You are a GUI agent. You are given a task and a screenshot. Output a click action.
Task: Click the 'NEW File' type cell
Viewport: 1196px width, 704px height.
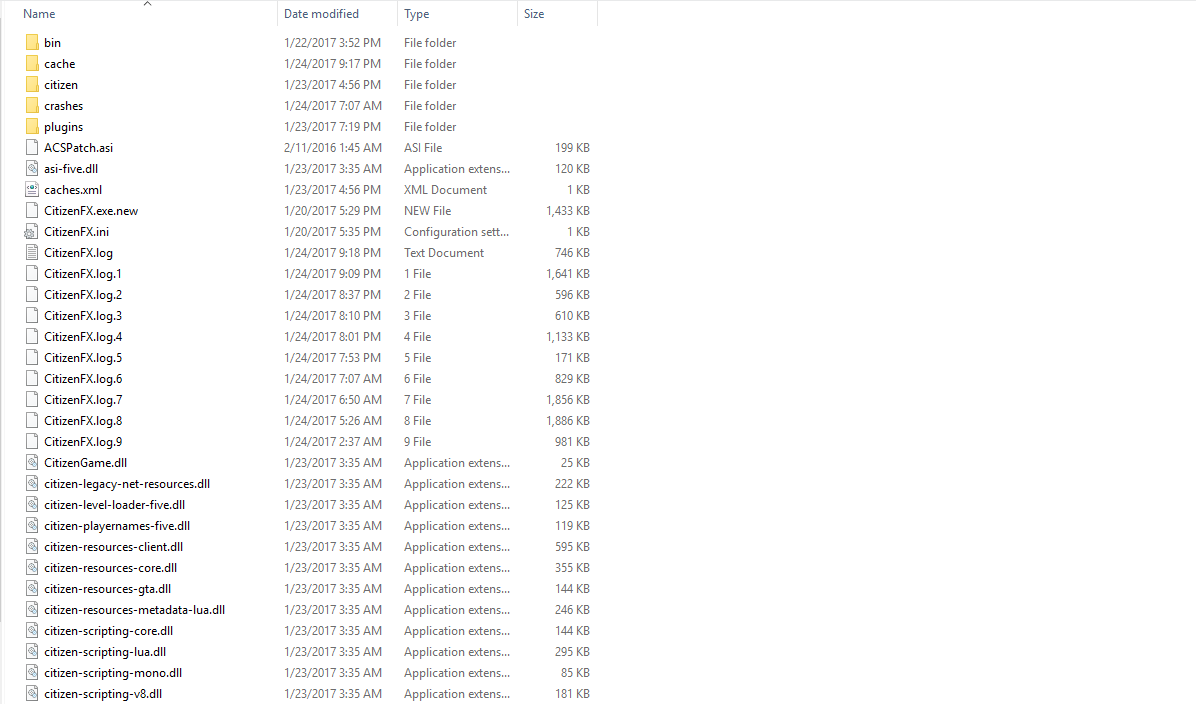point(428,211)
